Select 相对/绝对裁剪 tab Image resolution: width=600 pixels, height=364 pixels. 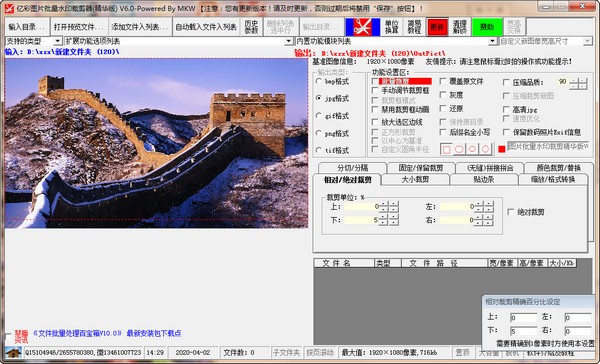point(347,180)
